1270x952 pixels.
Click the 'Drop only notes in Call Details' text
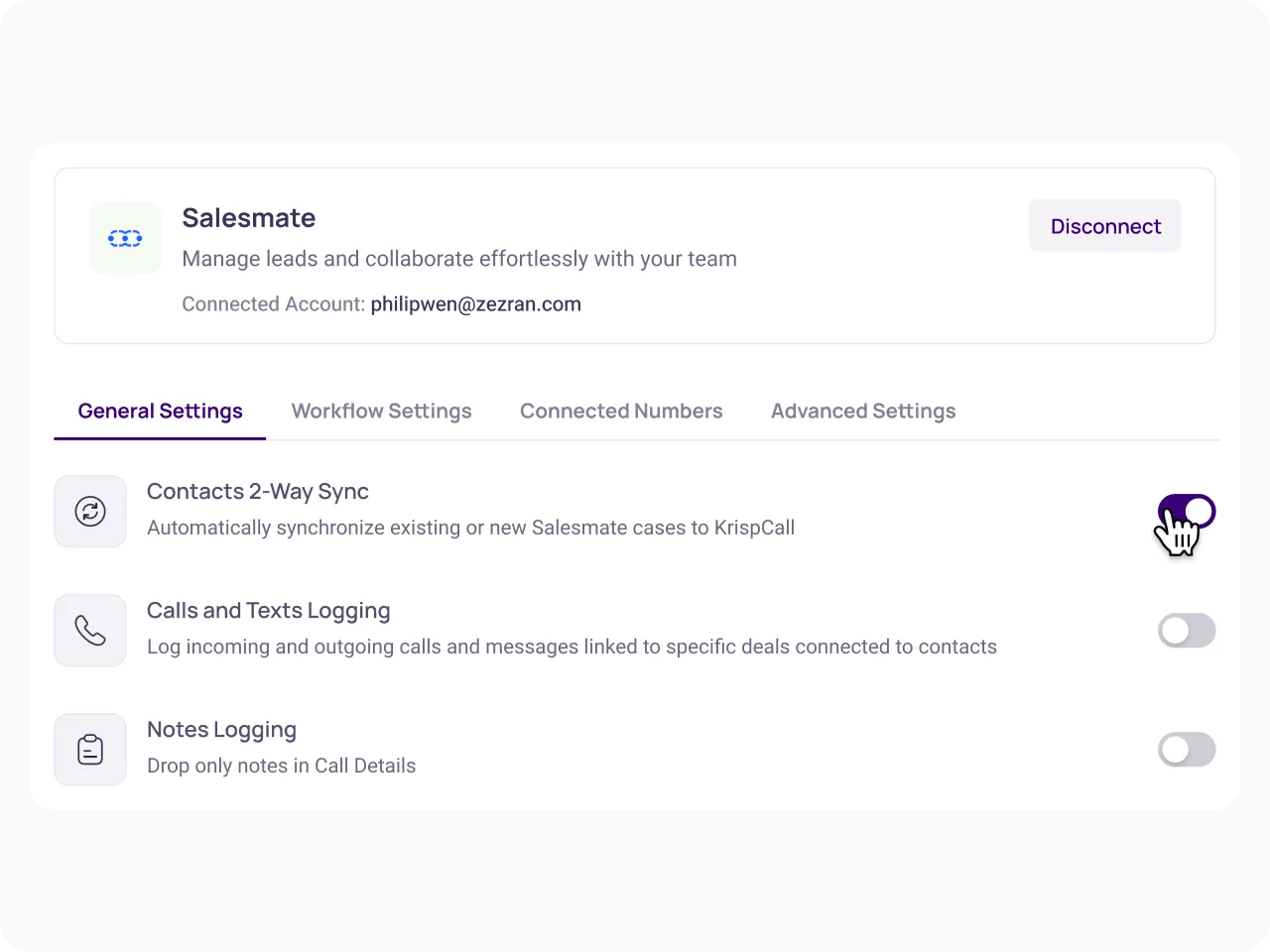click(x=282, y=766)
